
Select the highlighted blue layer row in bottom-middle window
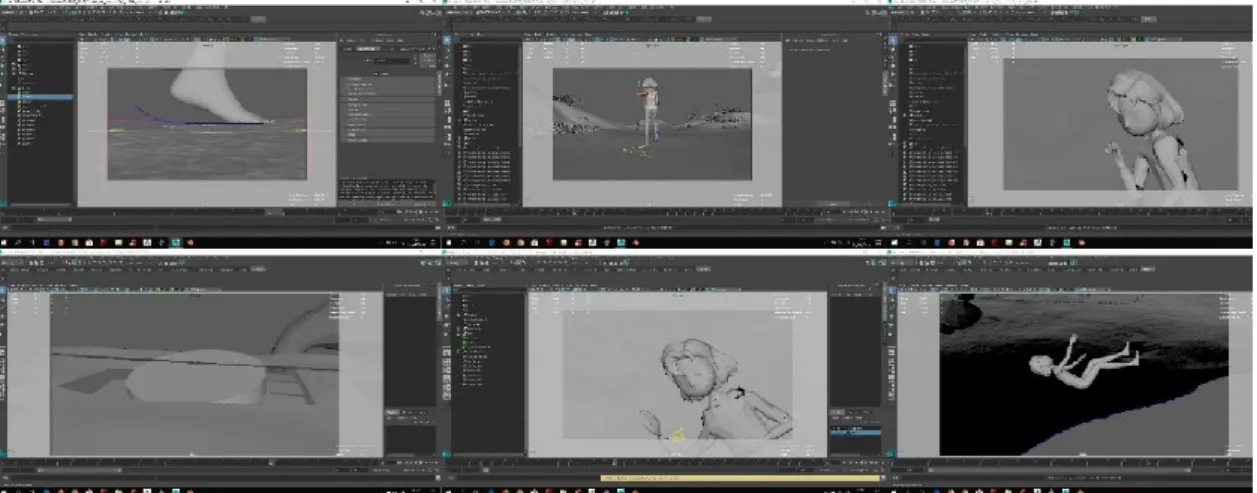(x=856, y=432)
